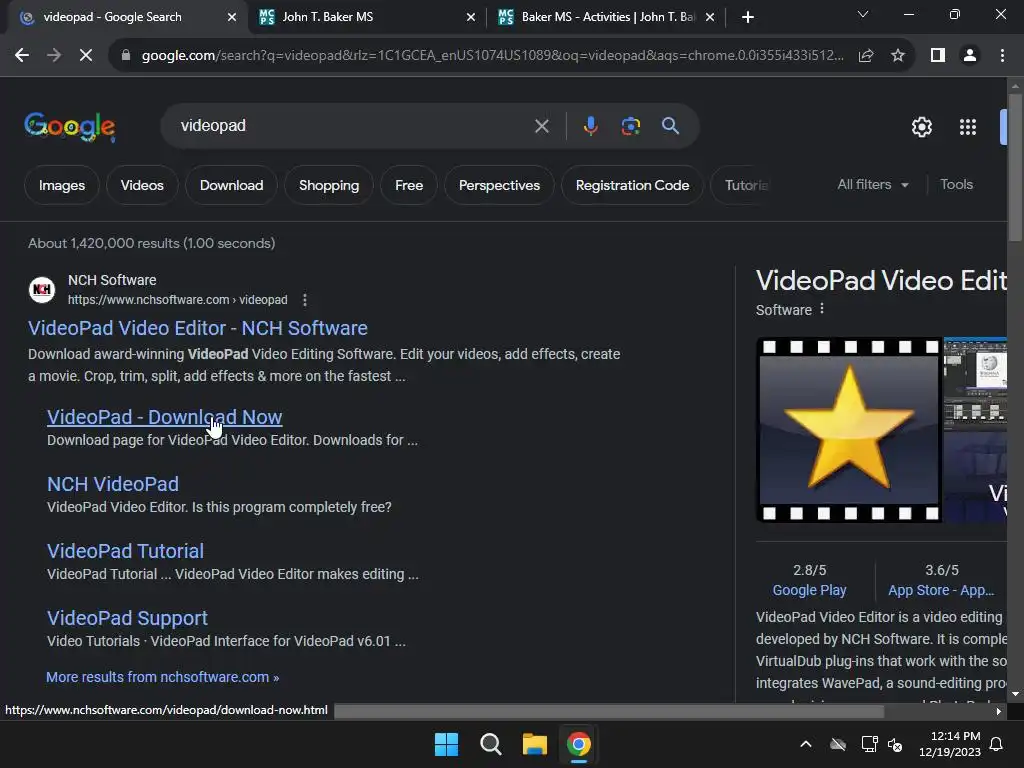Open the Google Play rating link
Viewport: 1024px width, 768px height.
809,590
